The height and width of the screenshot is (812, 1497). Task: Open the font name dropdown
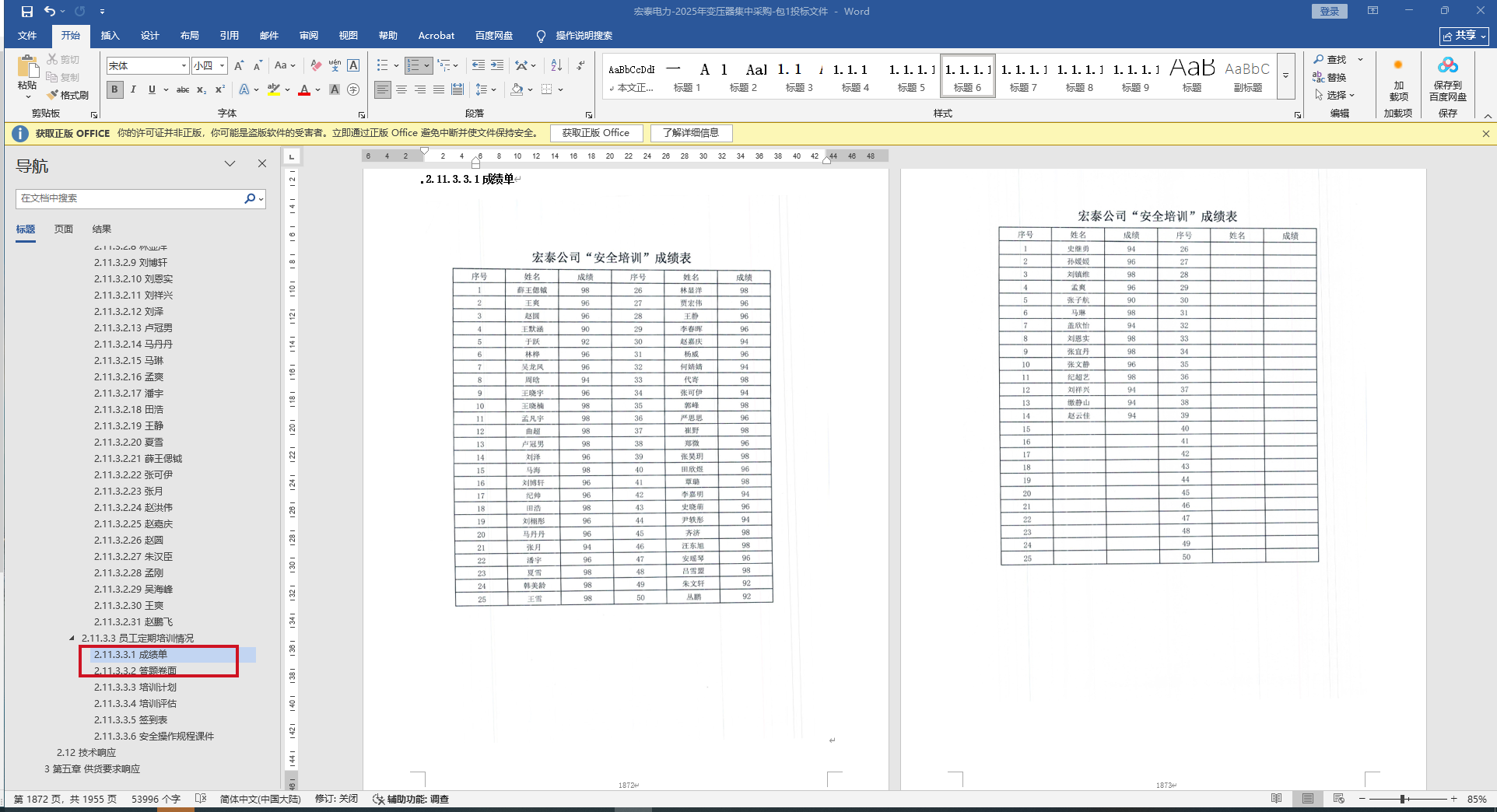coord(184,66)
